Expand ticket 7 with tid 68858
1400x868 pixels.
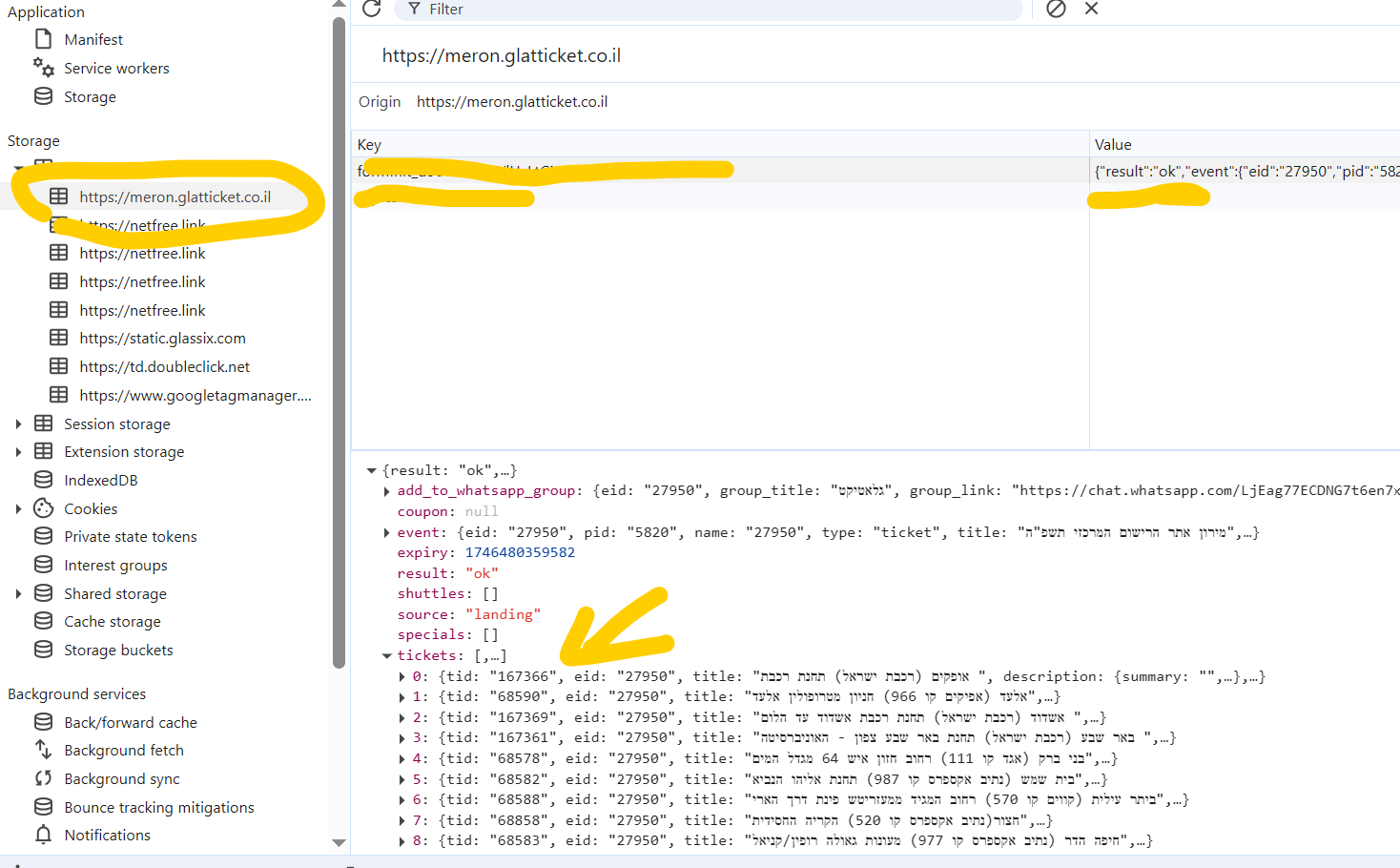tap(401, 820)
